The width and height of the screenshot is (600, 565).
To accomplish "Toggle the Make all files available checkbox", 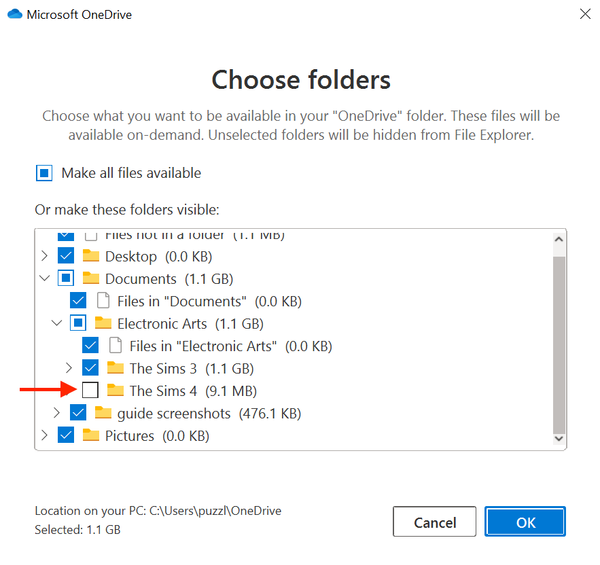I will tap(44, 173).
